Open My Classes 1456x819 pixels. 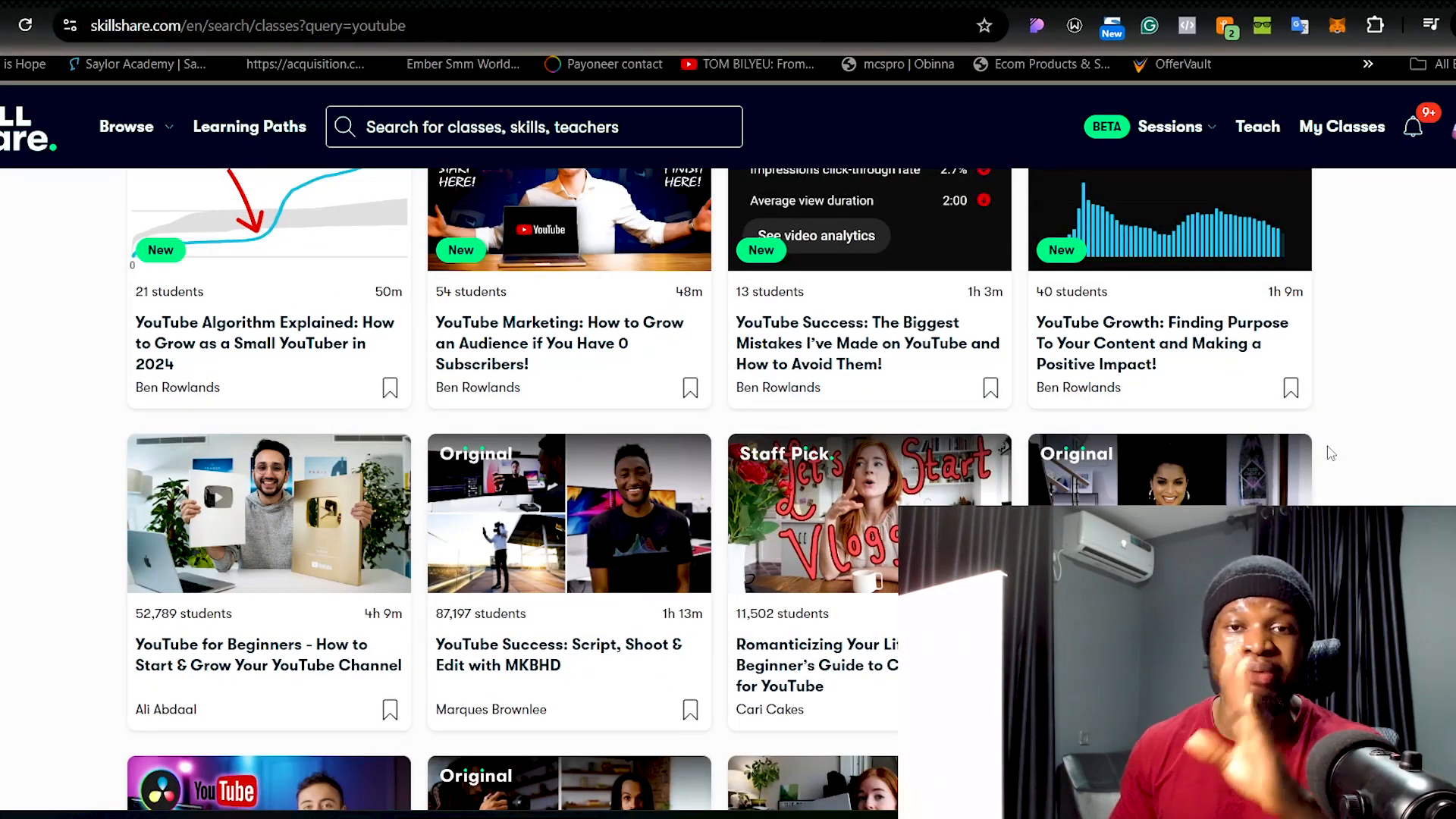[1341, 127]
